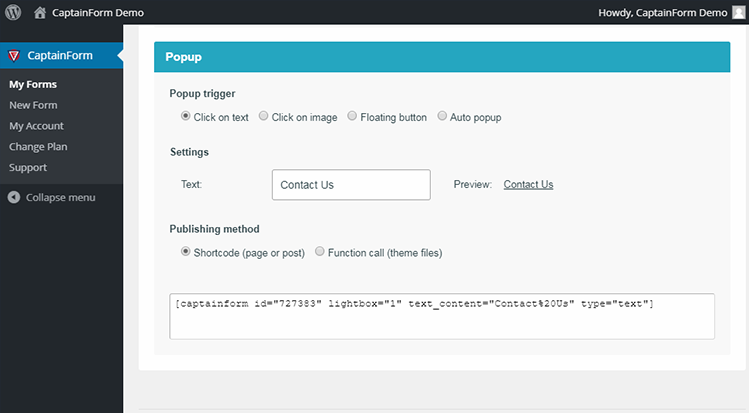Choose Floating button trigger option
The image size is (749, 413).
click(352, 116)
